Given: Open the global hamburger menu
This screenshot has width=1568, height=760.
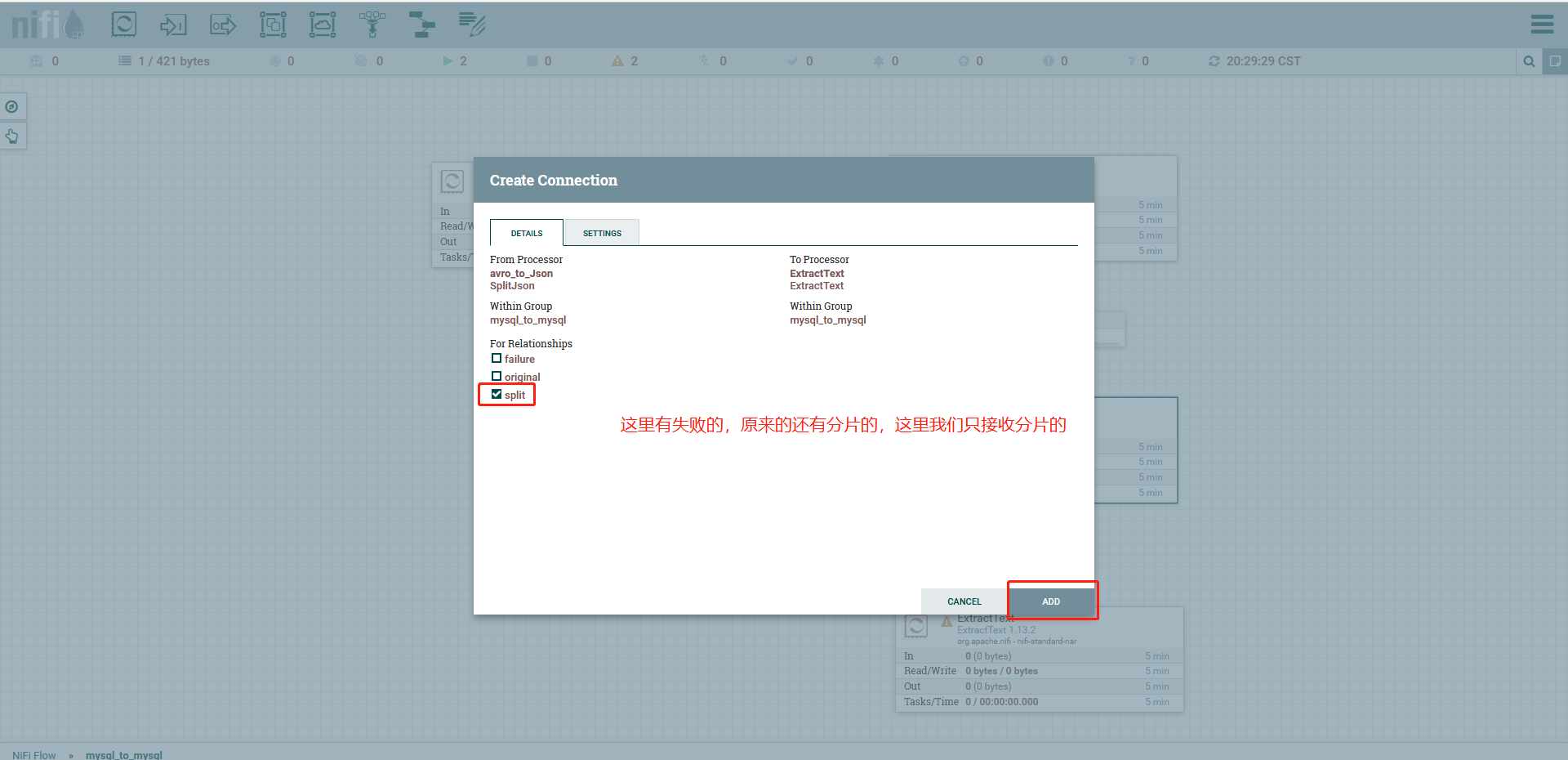Looking at the screenshot, I should [1542, 25].
